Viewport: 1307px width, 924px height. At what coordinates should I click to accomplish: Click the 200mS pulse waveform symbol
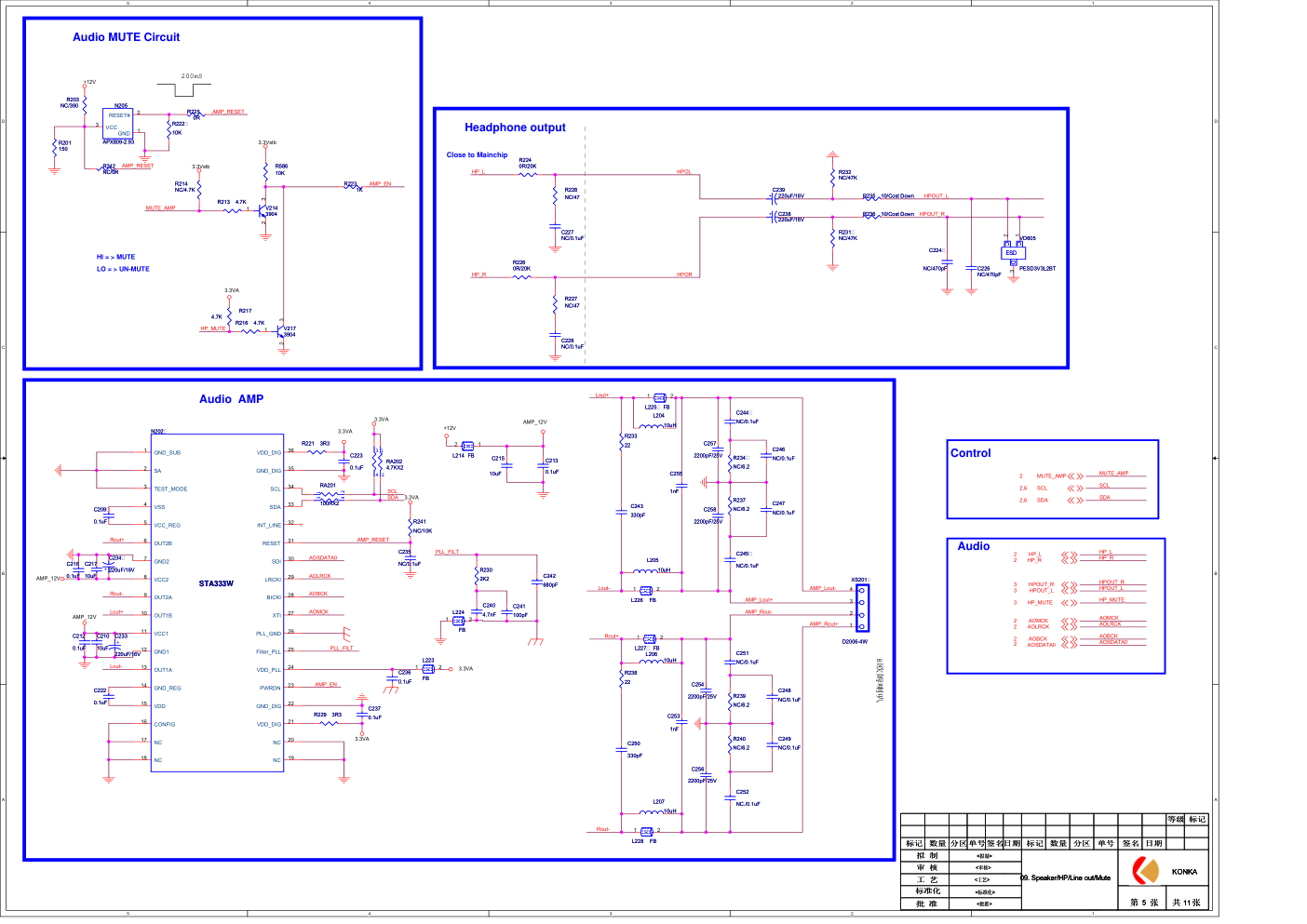(192, 89)
